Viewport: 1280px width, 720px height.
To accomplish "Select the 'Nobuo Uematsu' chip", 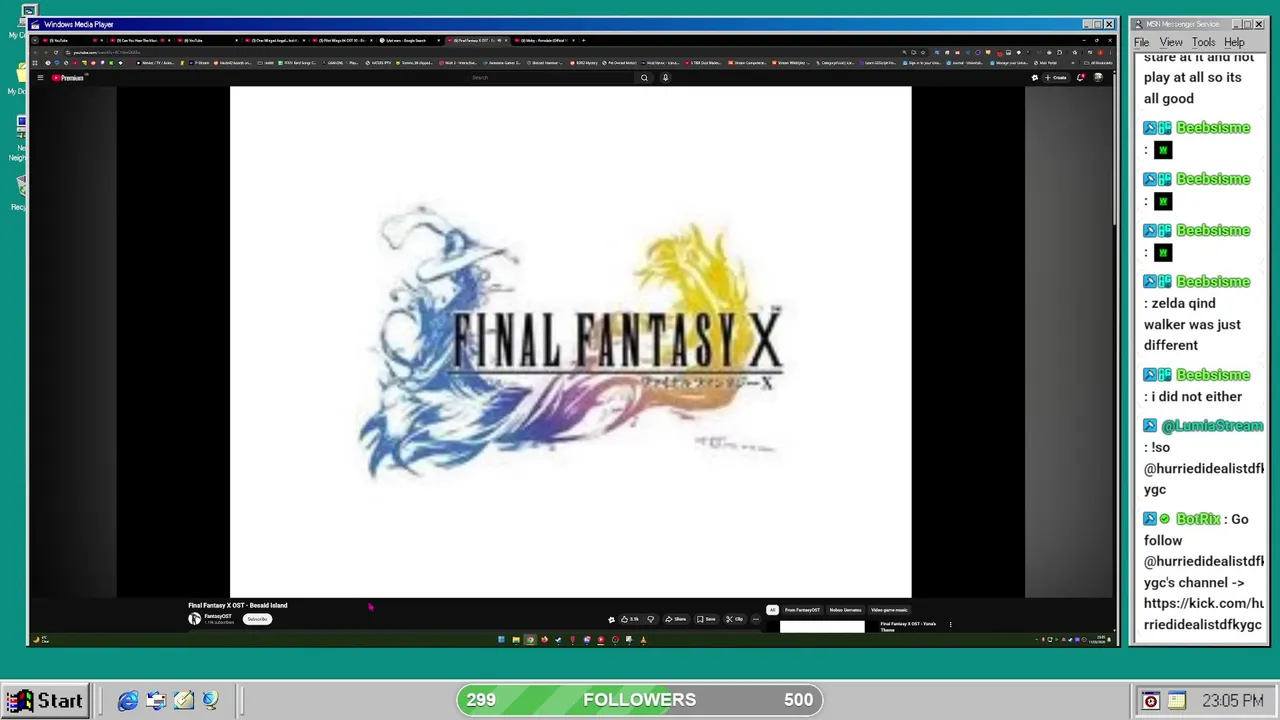I will coord(845,610).
